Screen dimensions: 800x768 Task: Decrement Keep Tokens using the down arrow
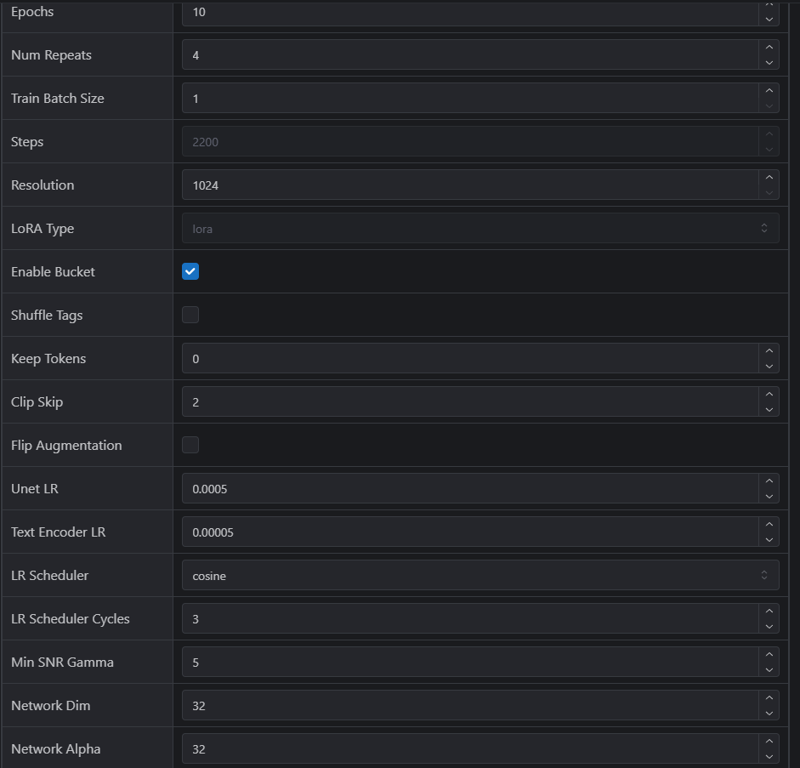pos(768,366)
